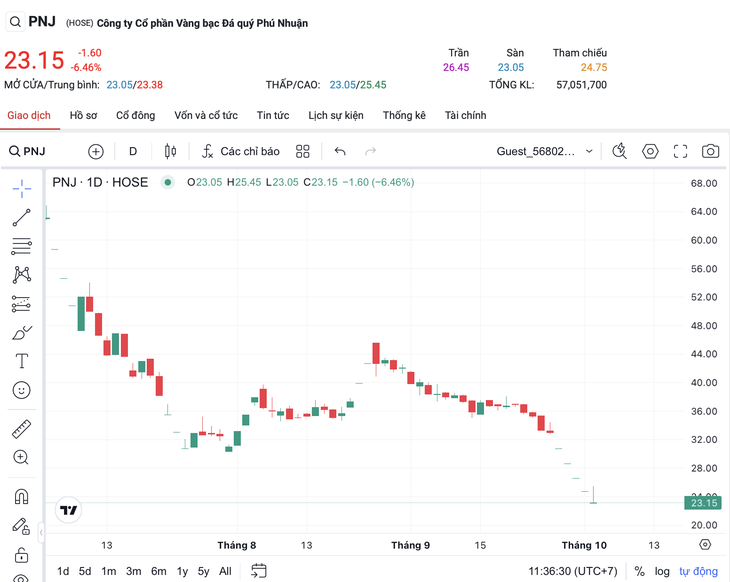The image size is (730, 582).
Task: Set chart range to 1m
Action: [109, 571]
